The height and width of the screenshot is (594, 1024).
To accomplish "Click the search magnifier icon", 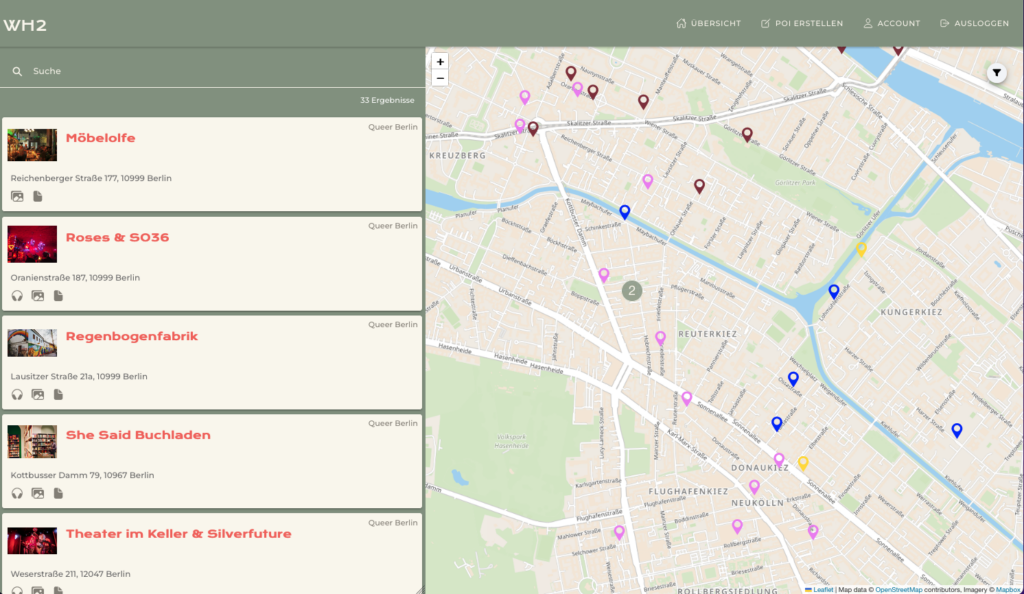I will 17,72.
